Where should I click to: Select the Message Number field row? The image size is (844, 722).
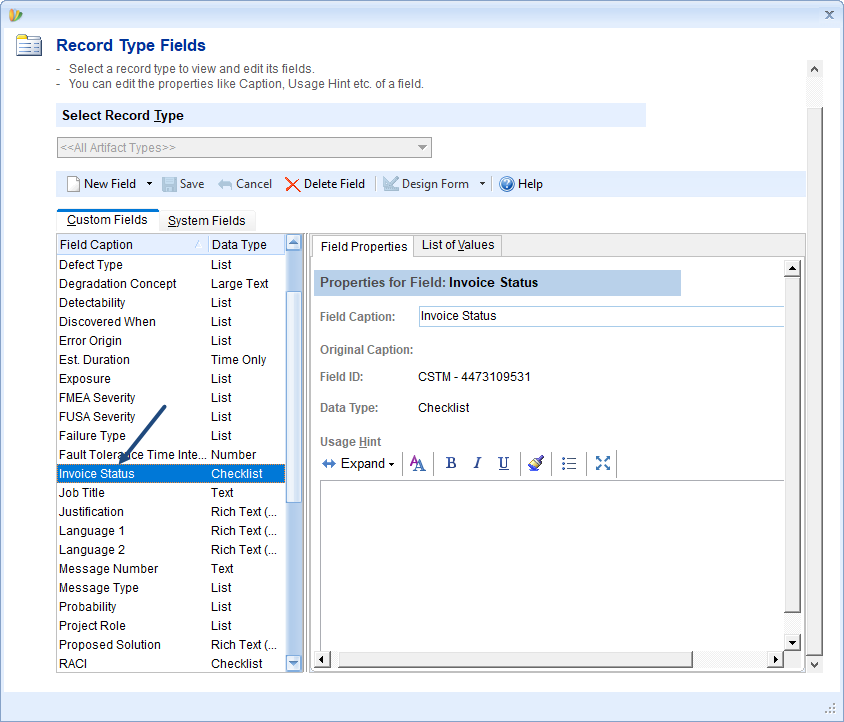point(171,569)
